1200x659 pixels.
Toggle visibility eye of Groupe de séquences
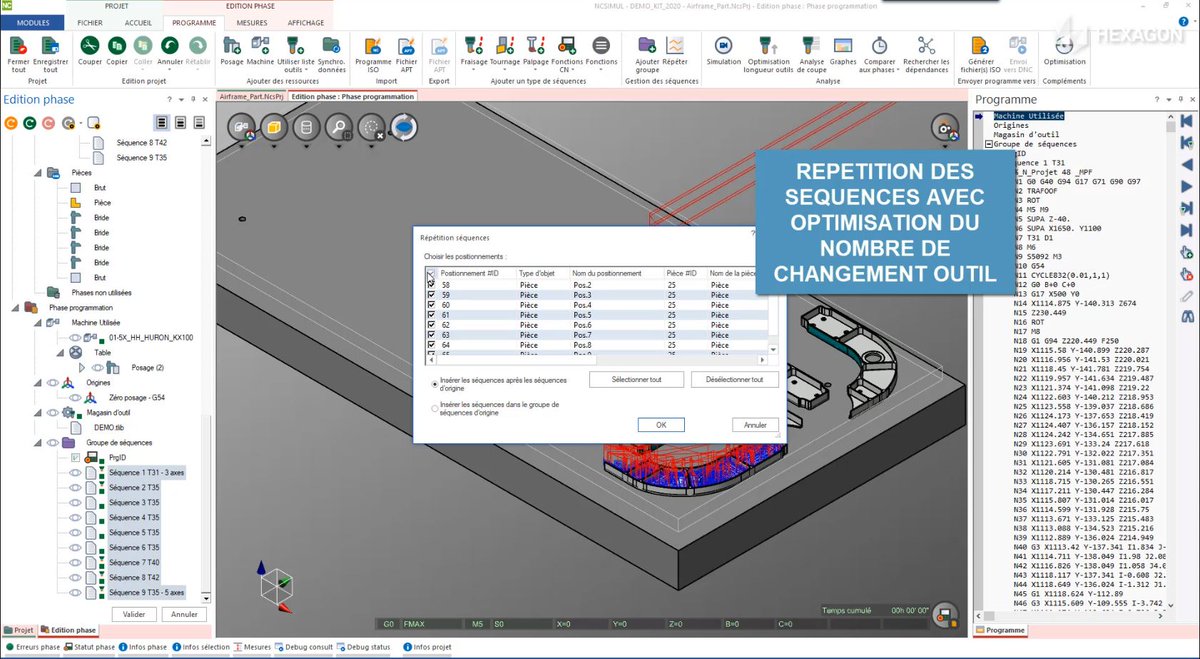[53, 442]
